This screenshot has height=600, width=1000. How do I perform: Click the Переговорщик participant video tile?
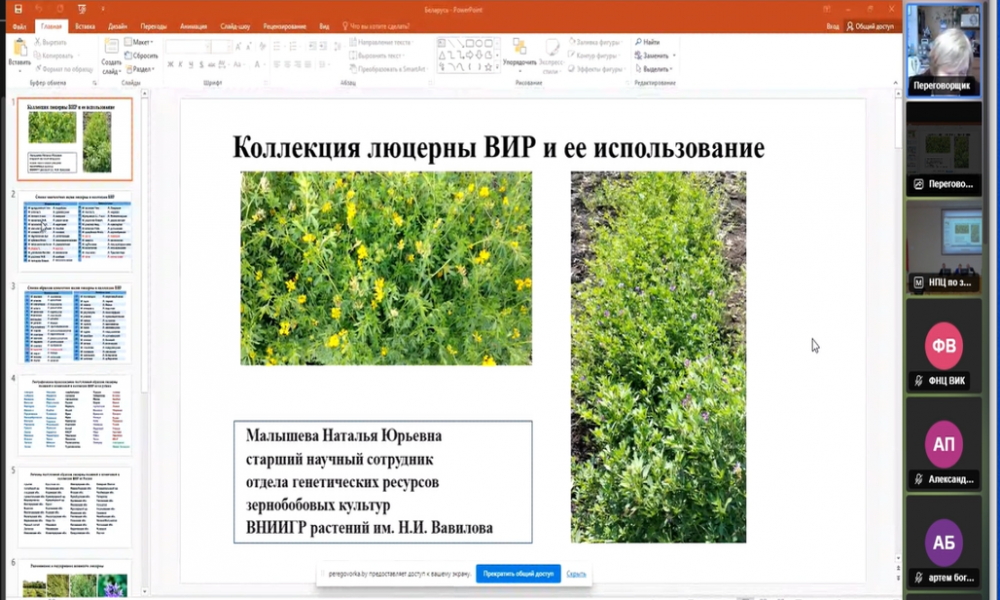(943, 50)
